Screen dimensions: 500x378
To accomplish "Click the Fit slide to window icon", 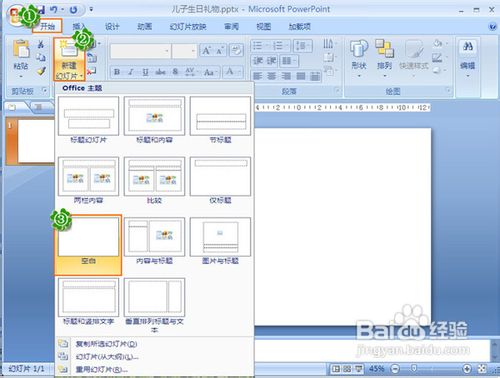I will point(482,368).
